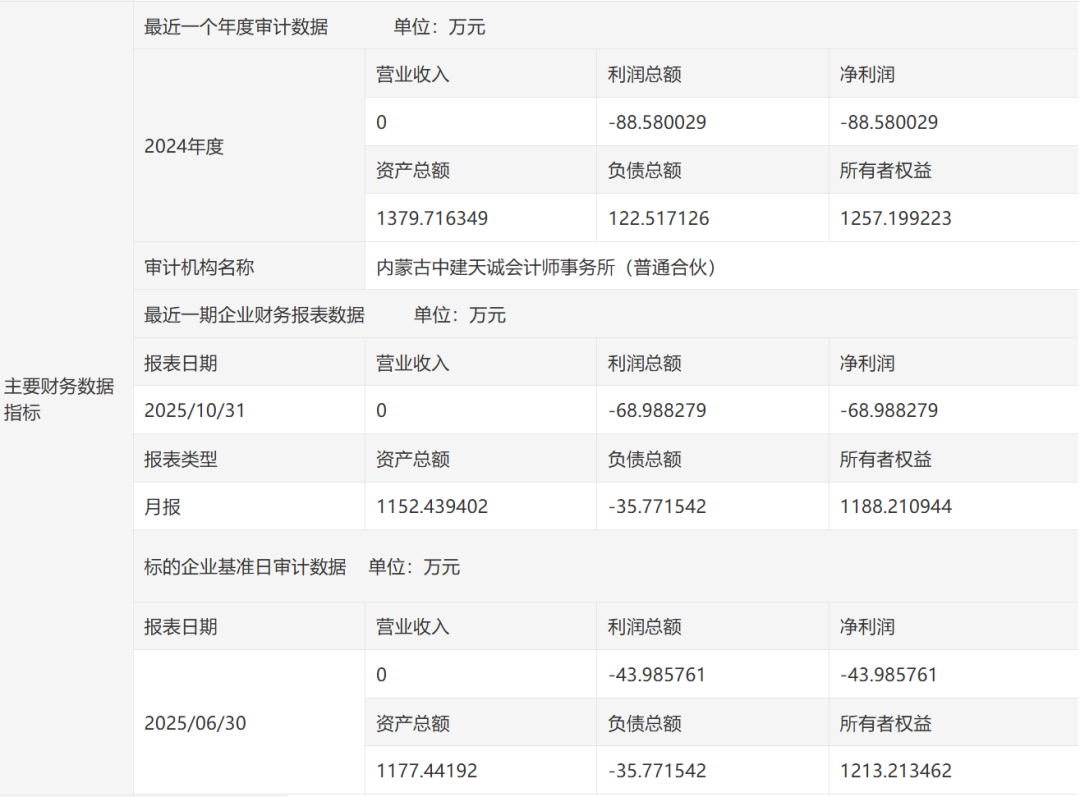Screen dimensions: 1080x797
Task: Click the 标的企业基准日审计数据 section heading
Action: (x=245, y=567)
